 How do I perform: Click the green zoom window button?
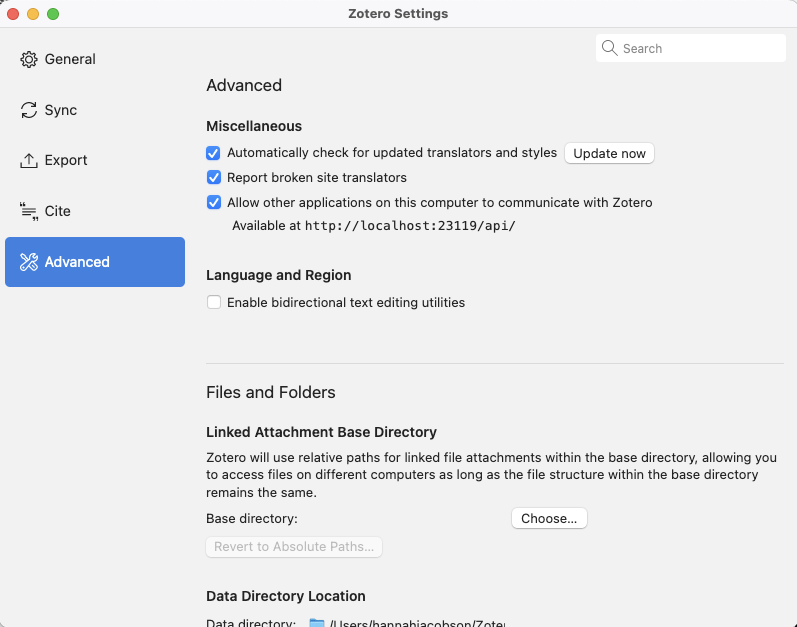53,14
